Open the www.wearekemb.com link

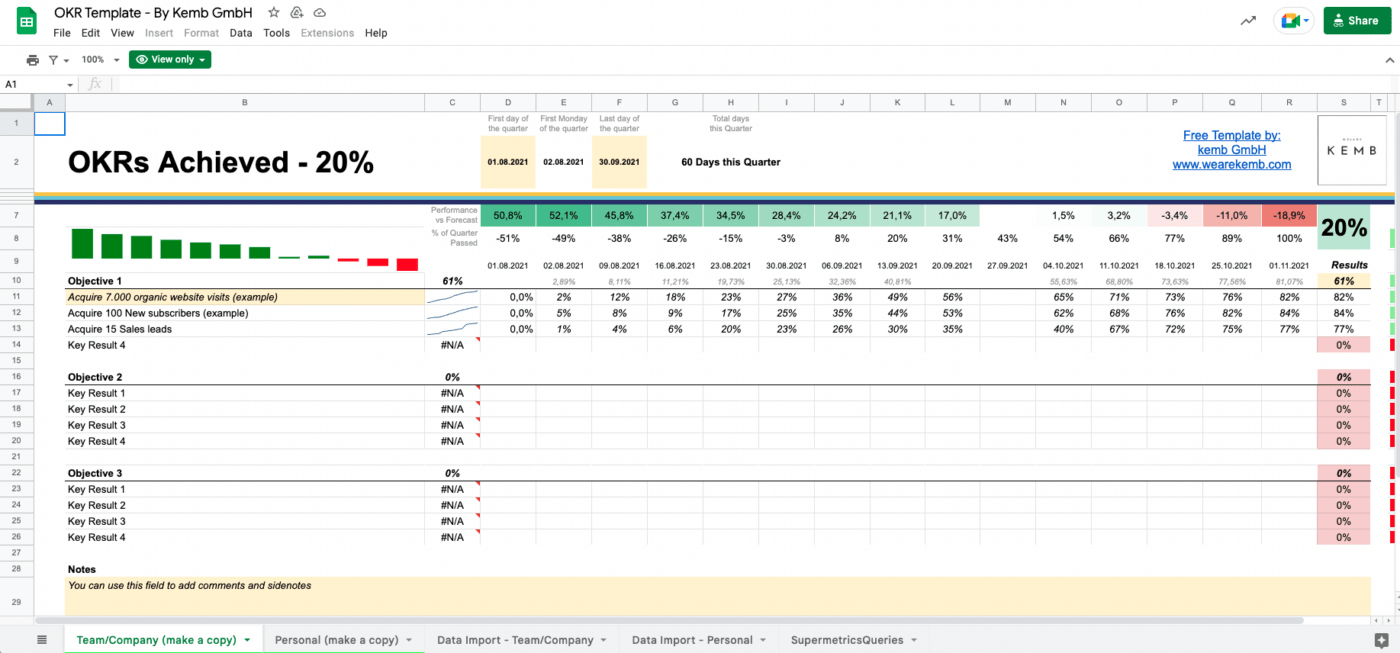pos(1231,165)
